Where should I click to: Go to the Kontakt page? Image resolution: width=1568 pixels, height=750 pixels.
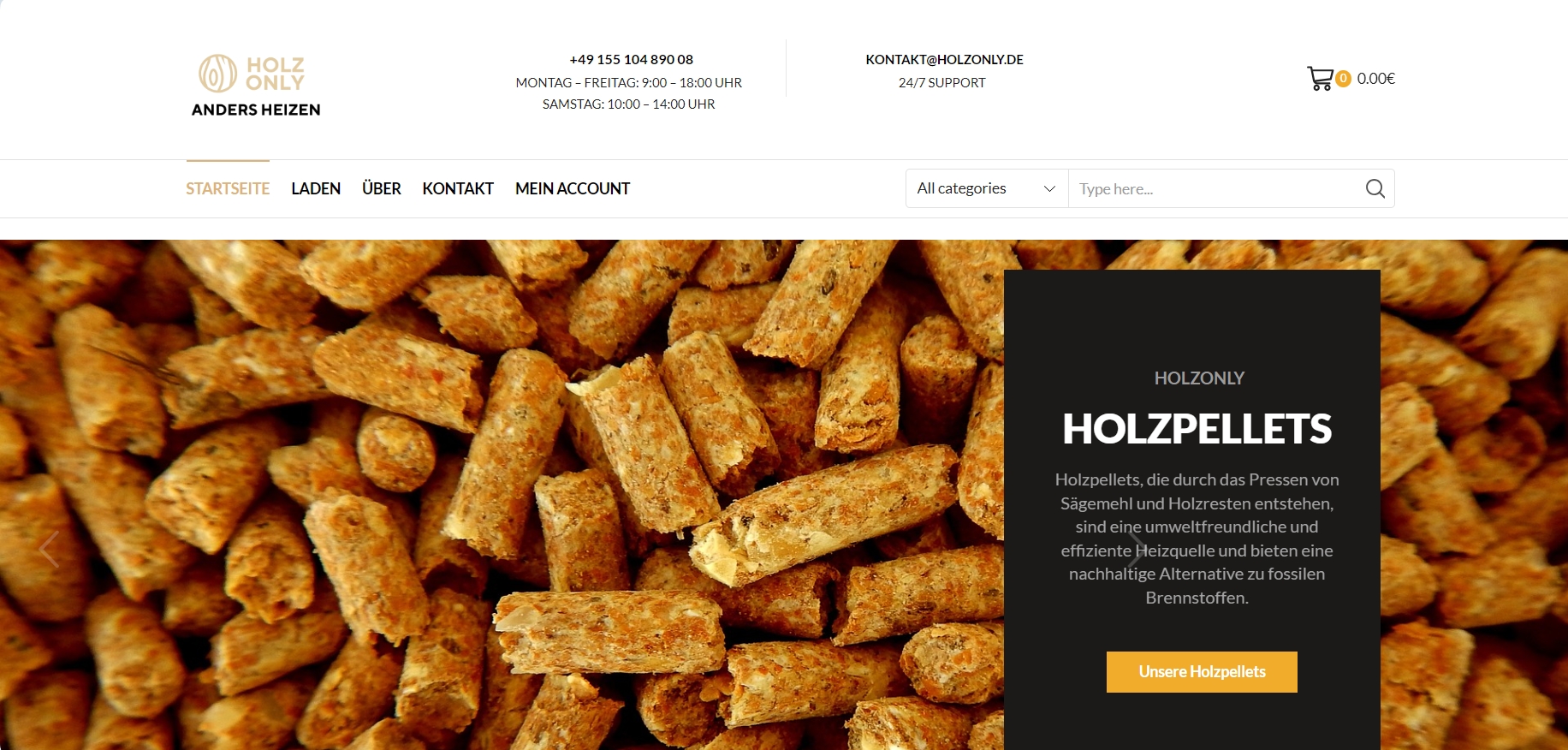point(458,188)
